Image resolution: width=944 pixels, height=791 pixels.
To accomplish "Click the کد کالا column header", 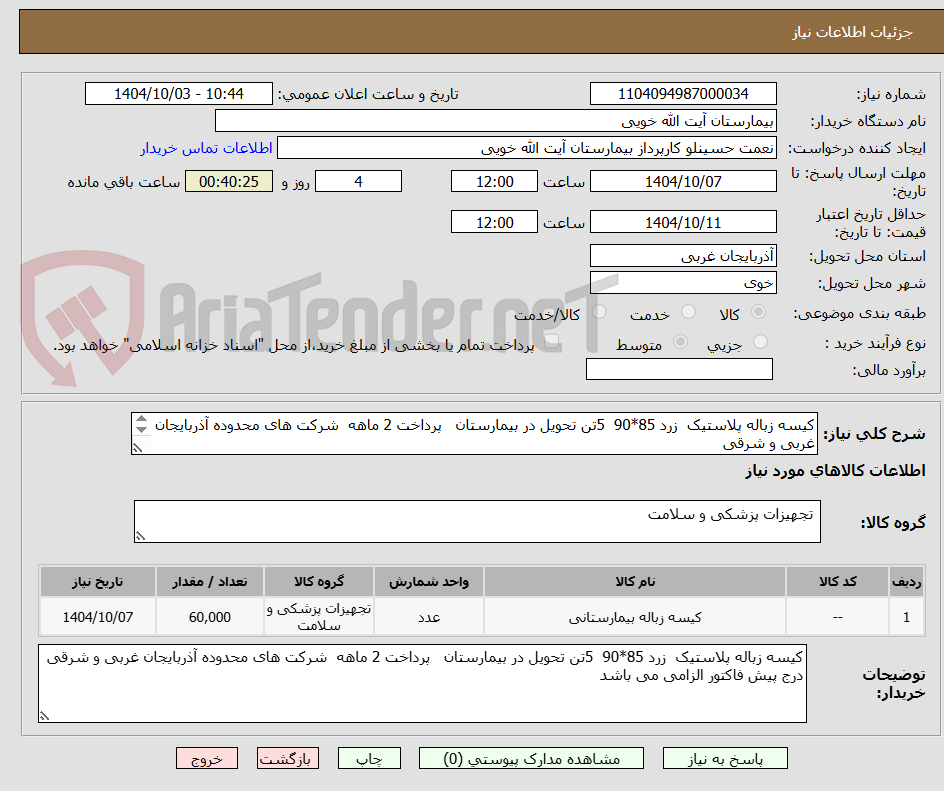I will click(x=837, y=582).
